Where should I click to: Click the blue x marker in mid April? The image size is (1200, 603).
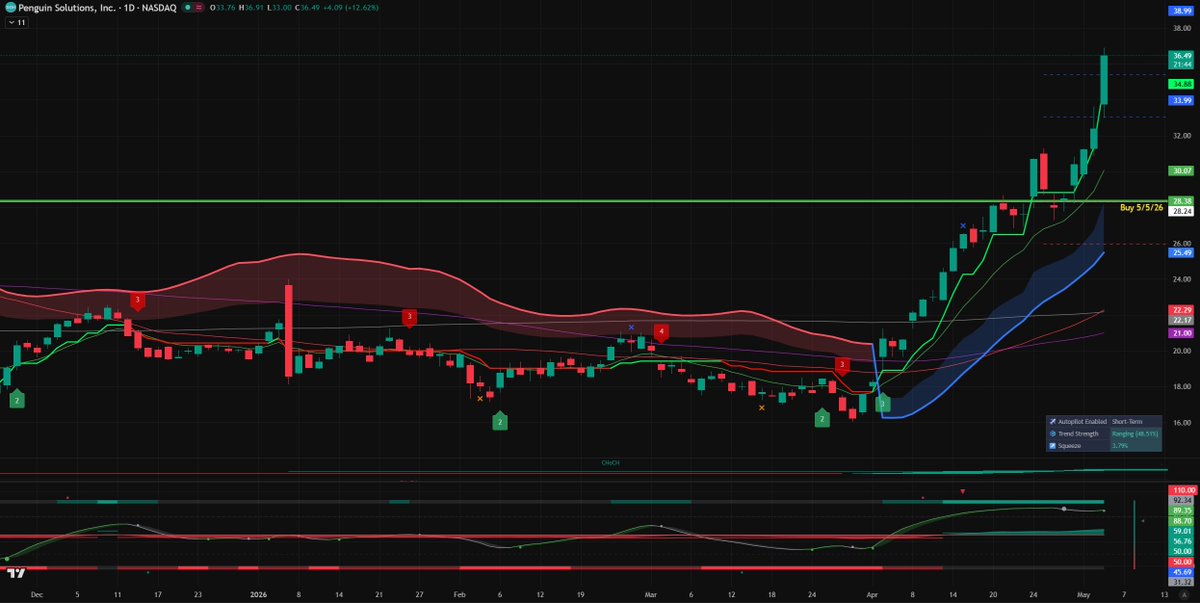(963, 226)
